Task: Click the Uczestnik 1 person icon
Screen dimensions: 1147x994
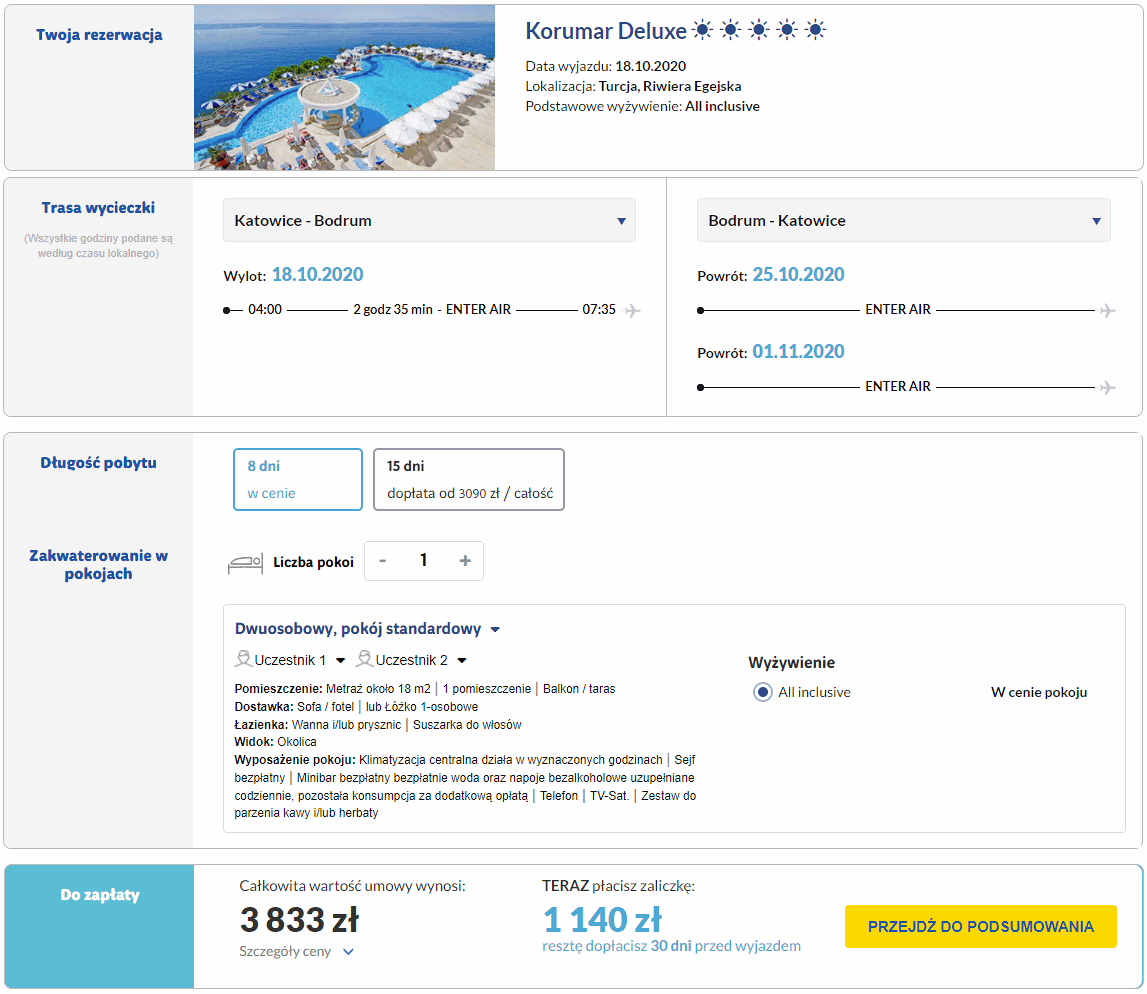Action: [244, 660]
